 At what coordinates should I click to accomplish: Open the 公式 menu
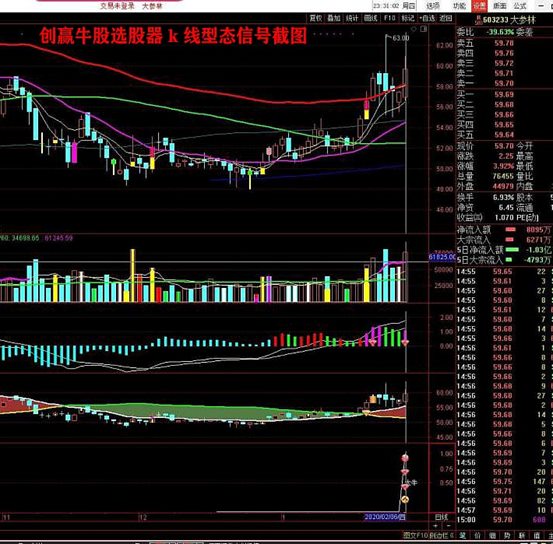(x=520, y=6)
